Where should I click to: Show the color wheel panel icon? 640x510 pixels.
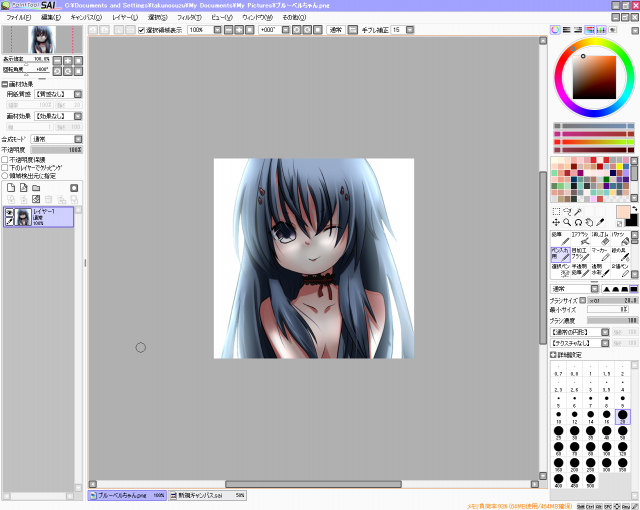pyautogui.click(x=555, y=30)
